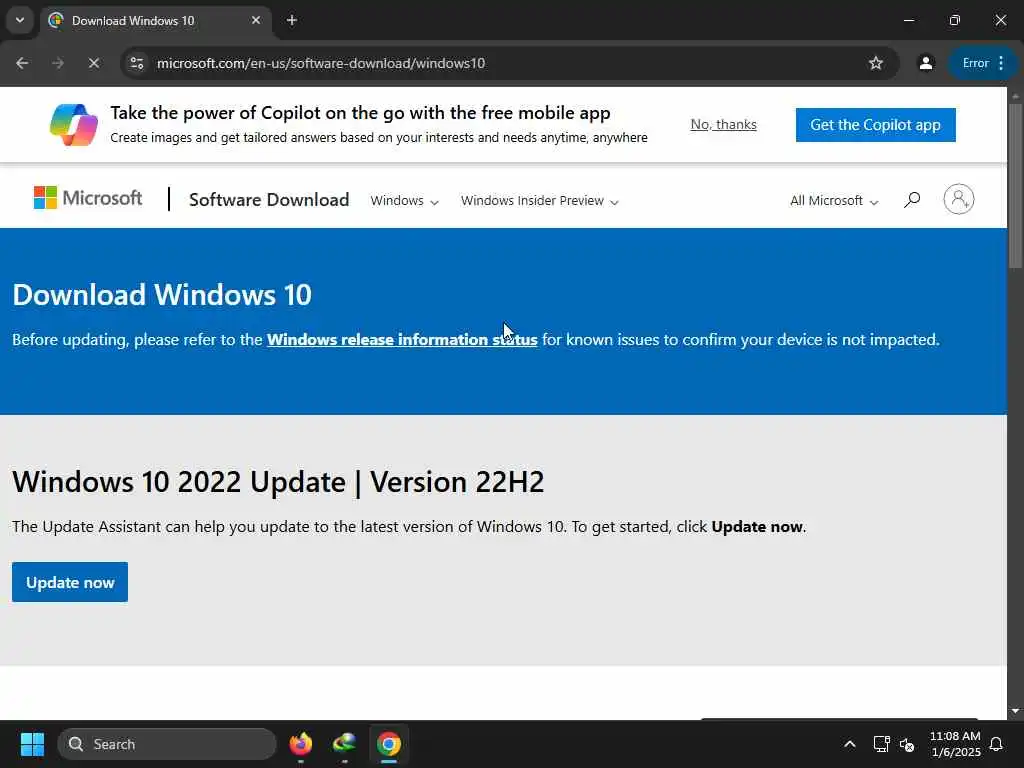The image size is (1024, 768).
Task: View site information icon in address bar
Action: point(137,63)
